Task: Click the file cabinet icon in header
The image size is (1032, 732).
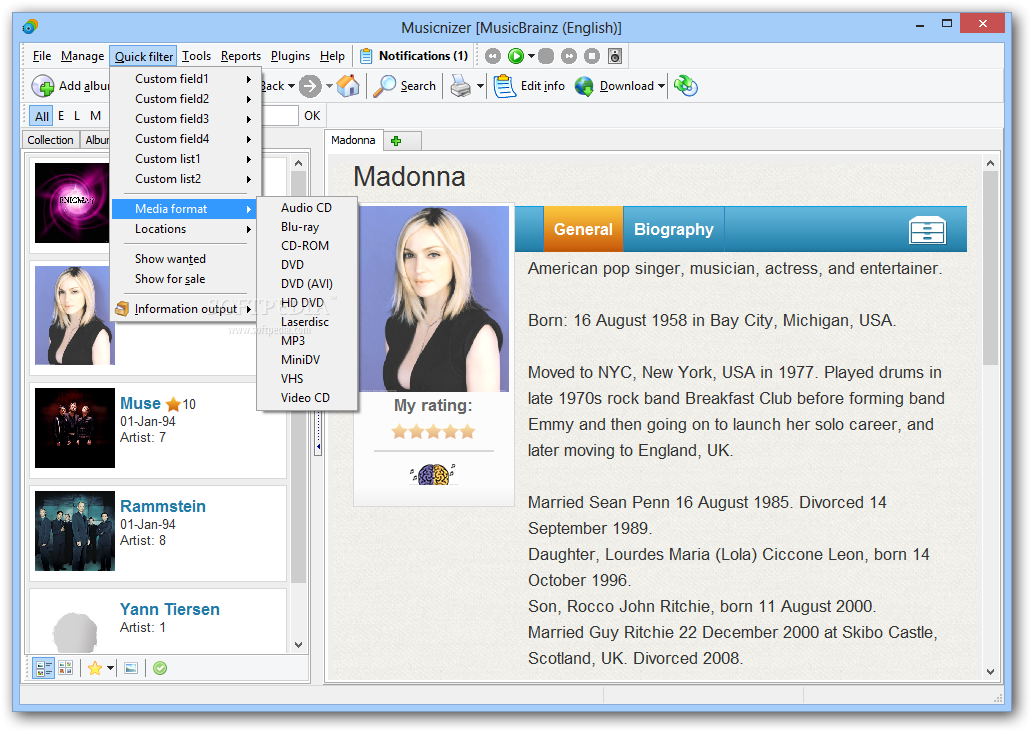Action: click(x=927, y=230)
